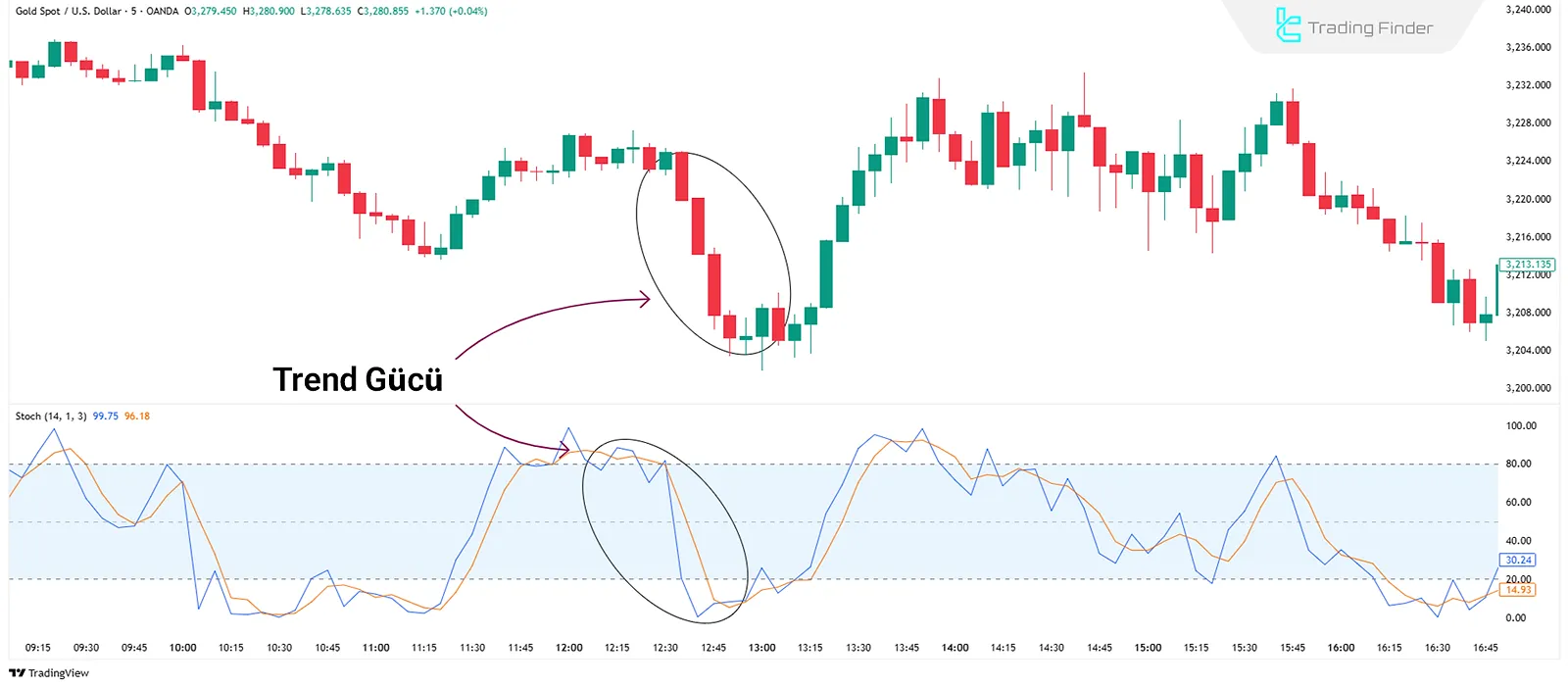Click the arrowhead pointing at the stochastic peak
Screen dimensions: 1568x686
(x=564, y=450)
